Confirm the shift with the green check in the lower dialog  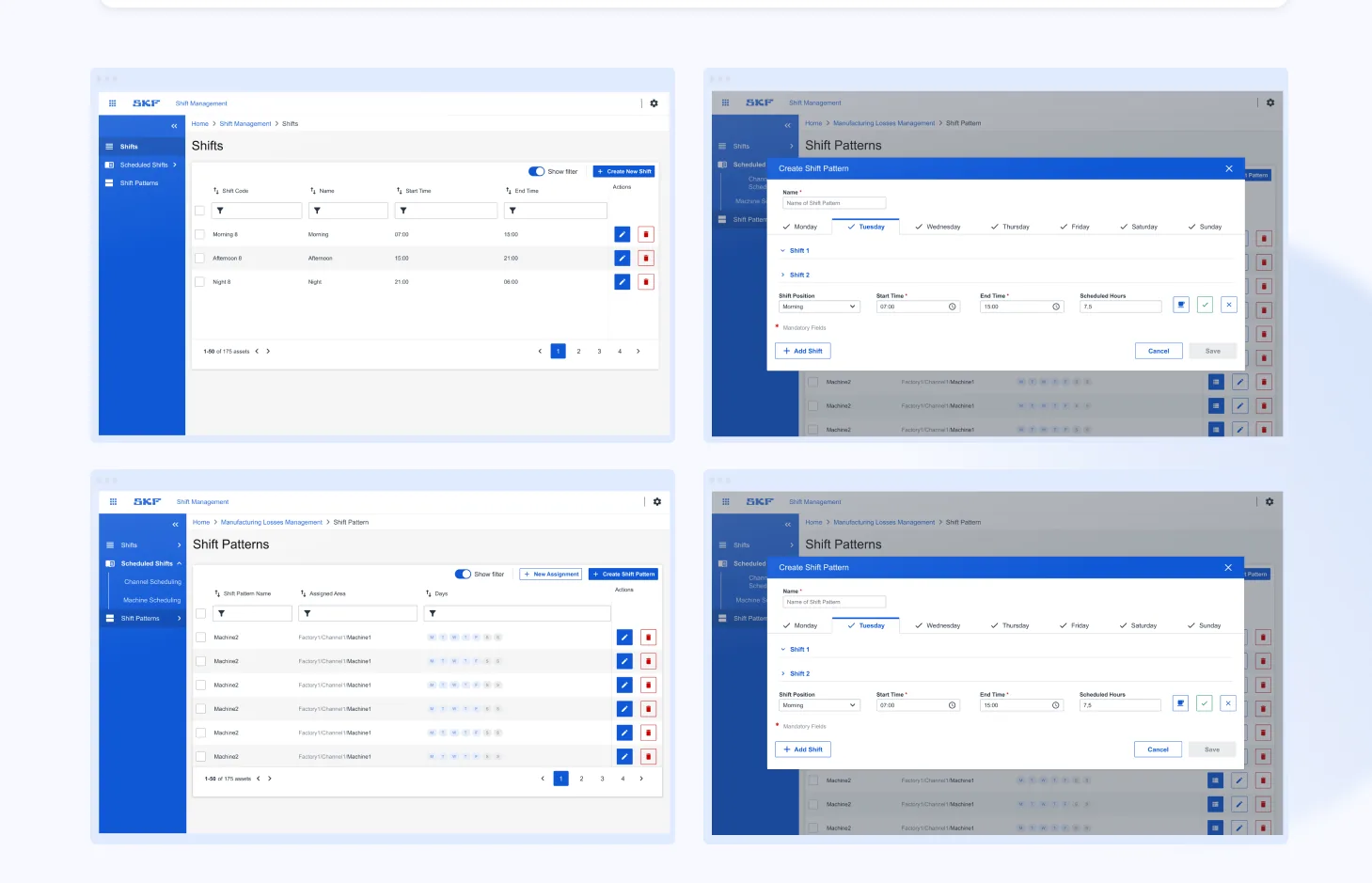pyautogui.click(x=1204, y=703)
